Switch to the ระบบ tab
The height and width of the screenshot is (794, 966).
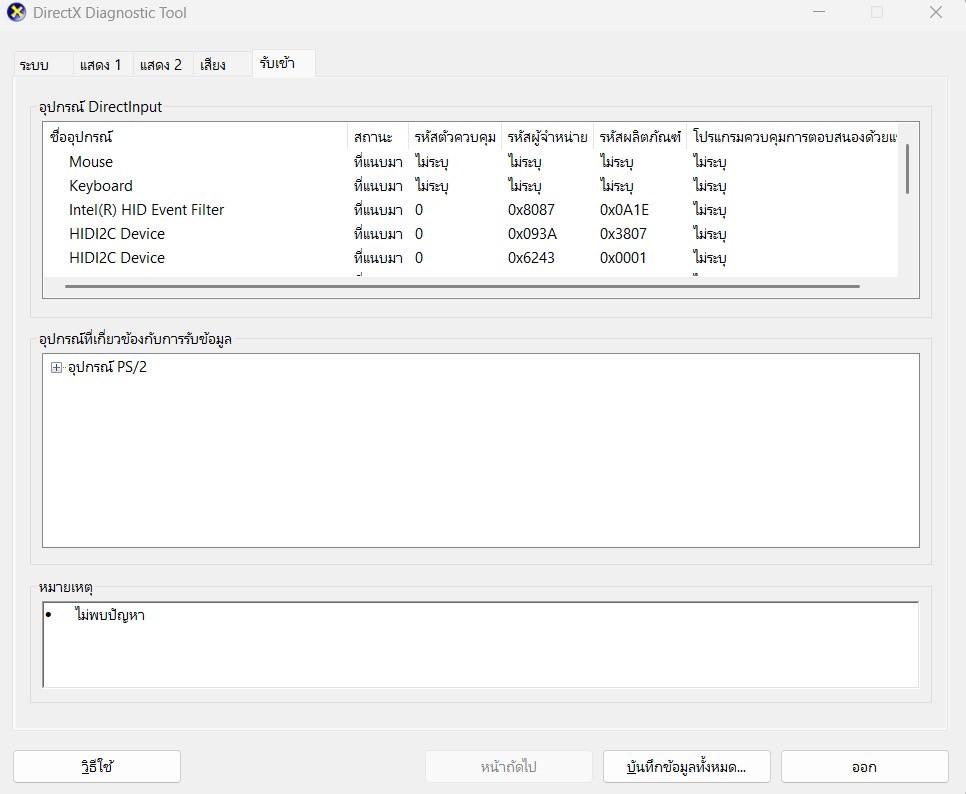[34, 65]
